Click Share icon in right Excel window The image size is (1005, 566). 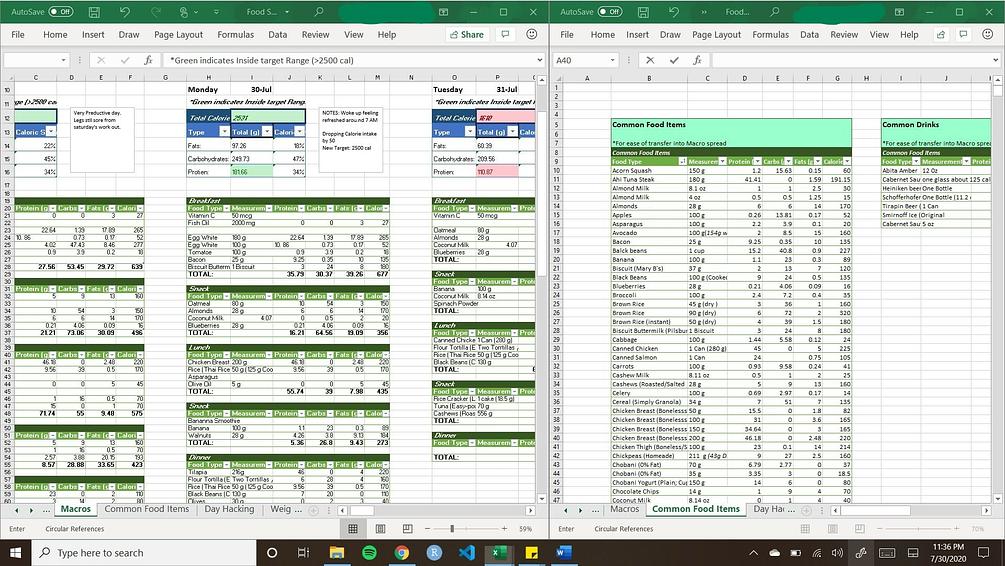coord(940,35)
